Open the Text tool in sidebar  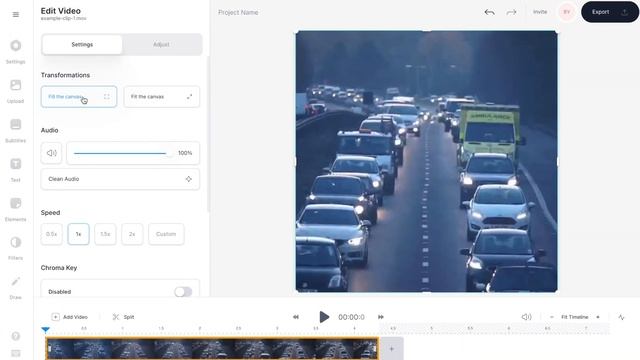click(16, 170)
